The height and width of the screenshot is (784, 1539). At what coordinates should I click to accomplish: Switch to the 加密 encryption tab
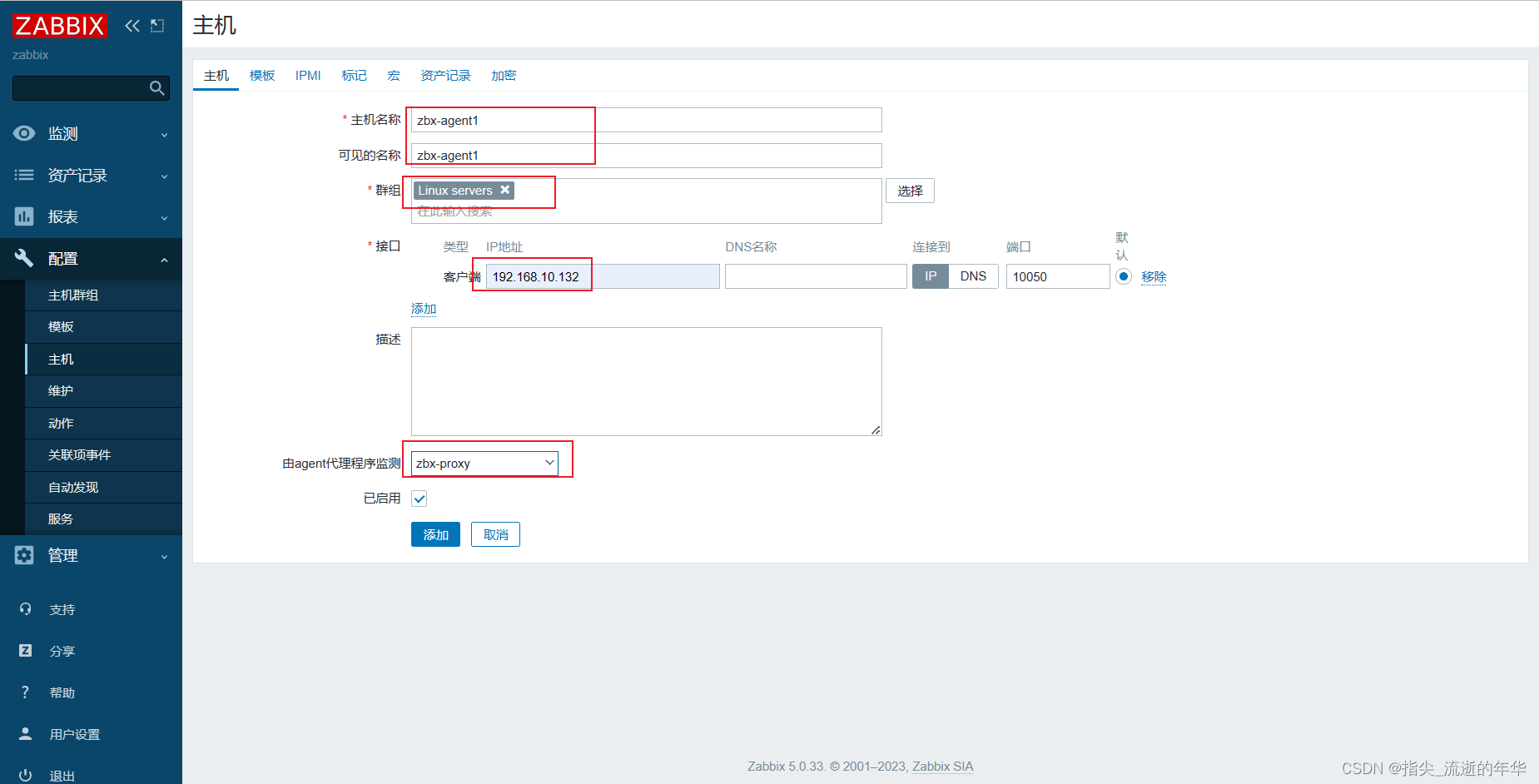(504, 75)
